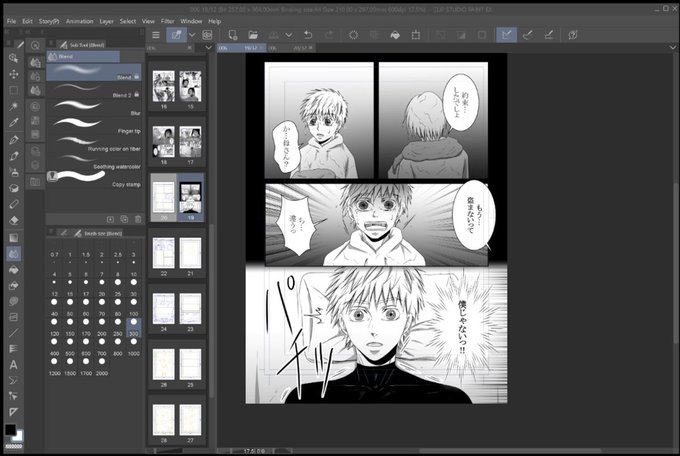
Task: Toggle Snap to Special Ruler
Action: click(528, 35)
